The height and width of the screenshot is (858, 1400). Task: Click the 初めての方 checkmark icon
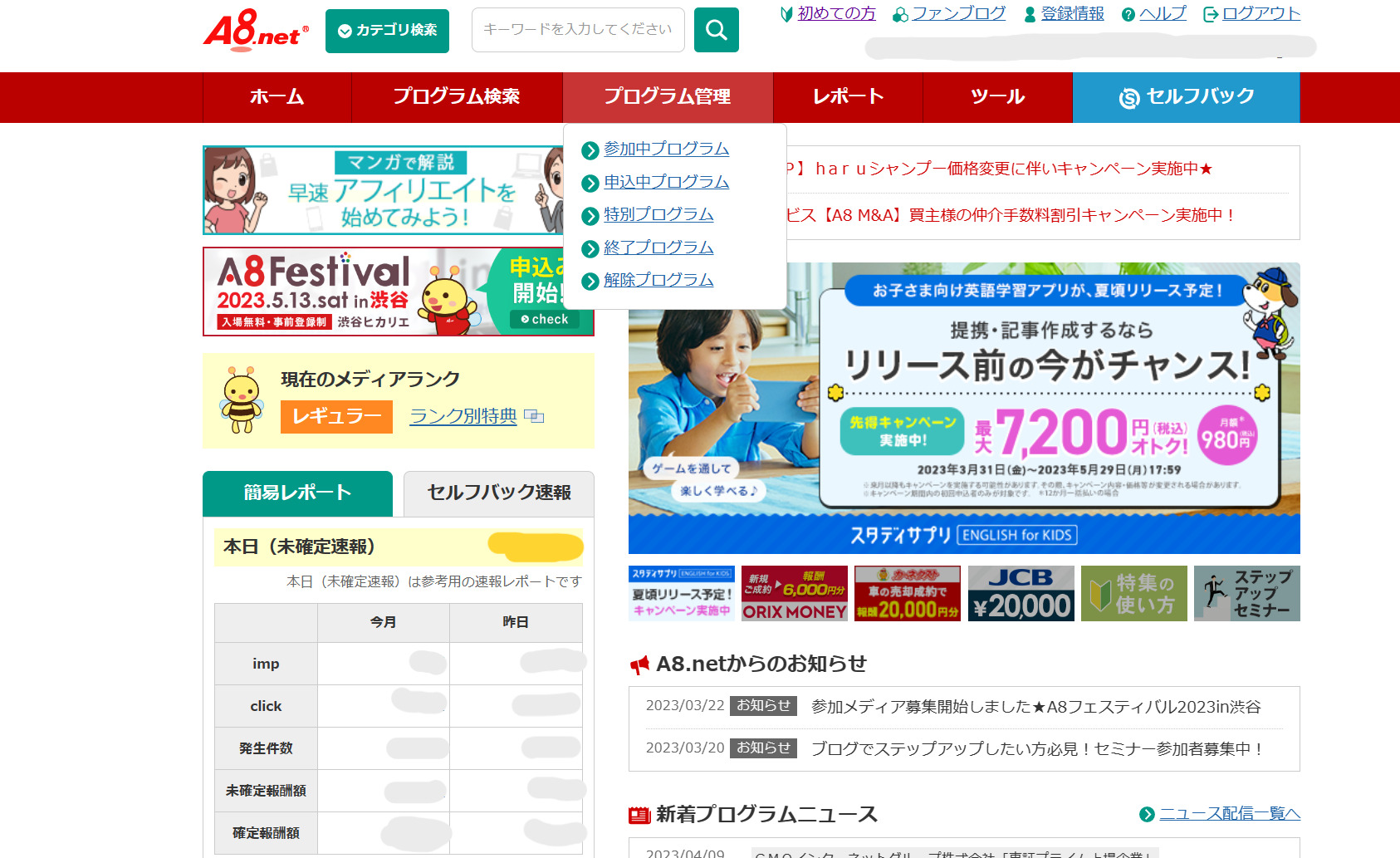coord(786,14)
